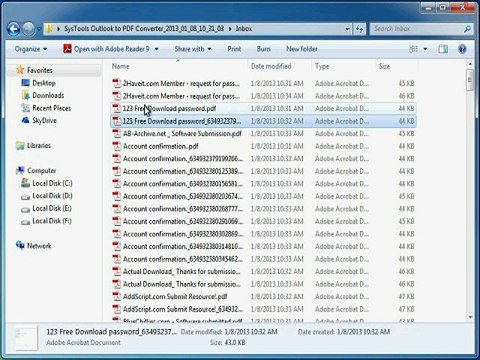The width and height of the screenshot is (480, 360).
Task: Select 2Haveit.com Member file dated 10:34 AM
Action: point(263,96)
